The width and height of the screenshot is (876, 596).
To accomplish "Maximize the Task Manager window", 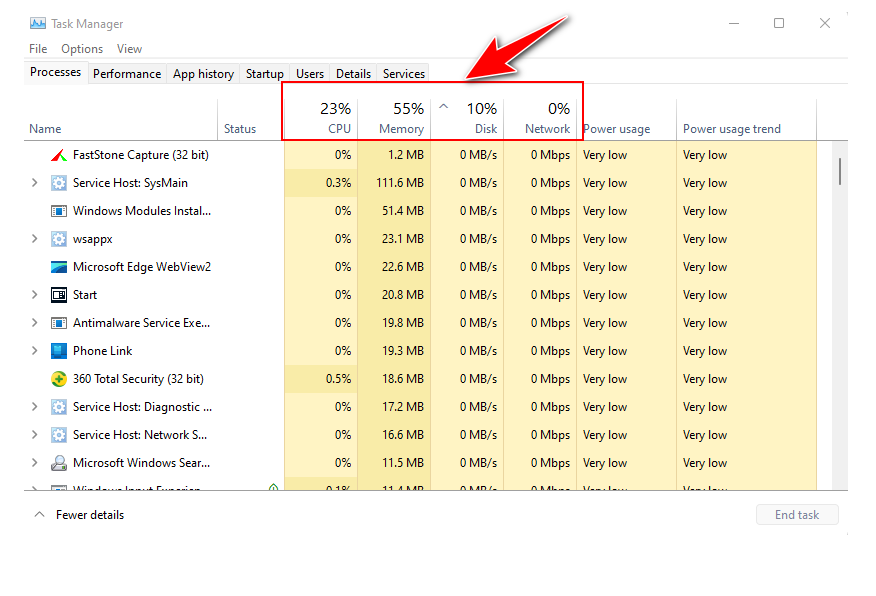I will tap(779, 23).
